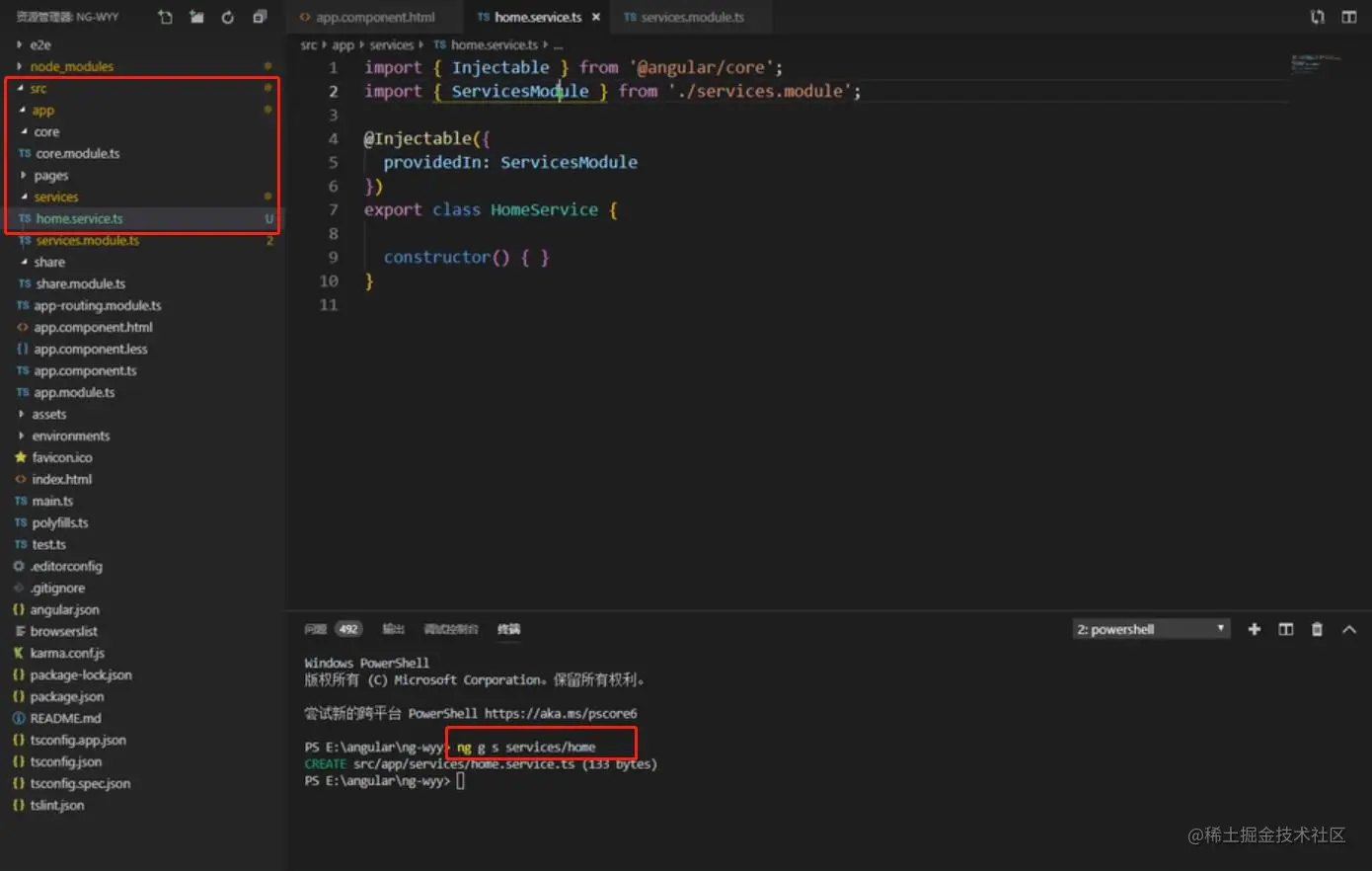Kill the terminal with the trash icon
This screenshot has width=1372, height=871.
coord(1317,629)
